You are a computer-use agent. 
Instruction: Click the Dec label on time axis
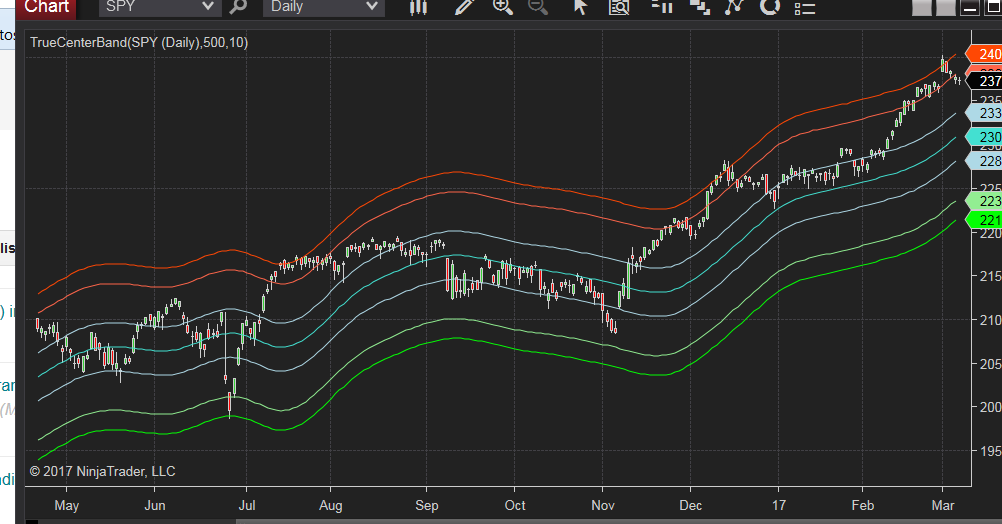click(x=691, y=505)
